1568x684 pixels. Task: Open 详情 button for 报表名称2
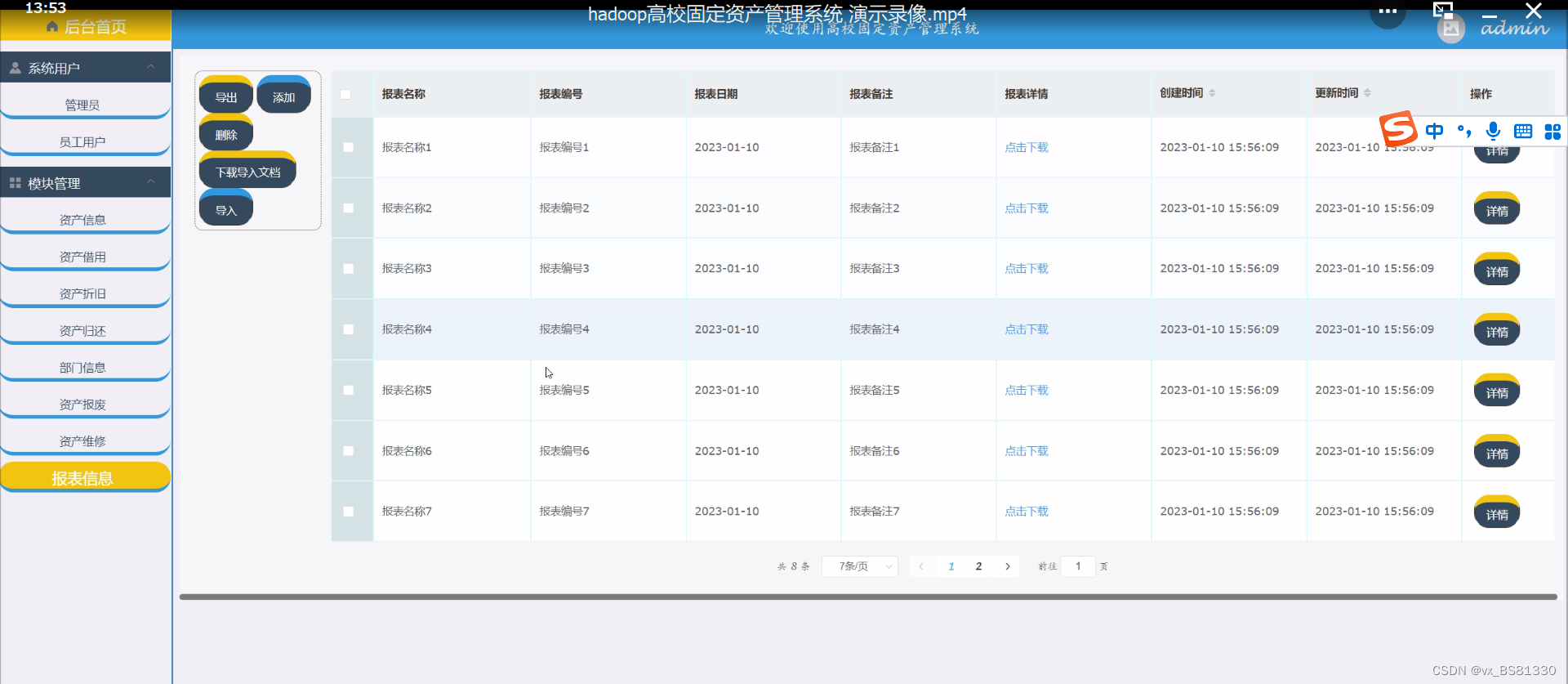click(x=1497, y=208)
